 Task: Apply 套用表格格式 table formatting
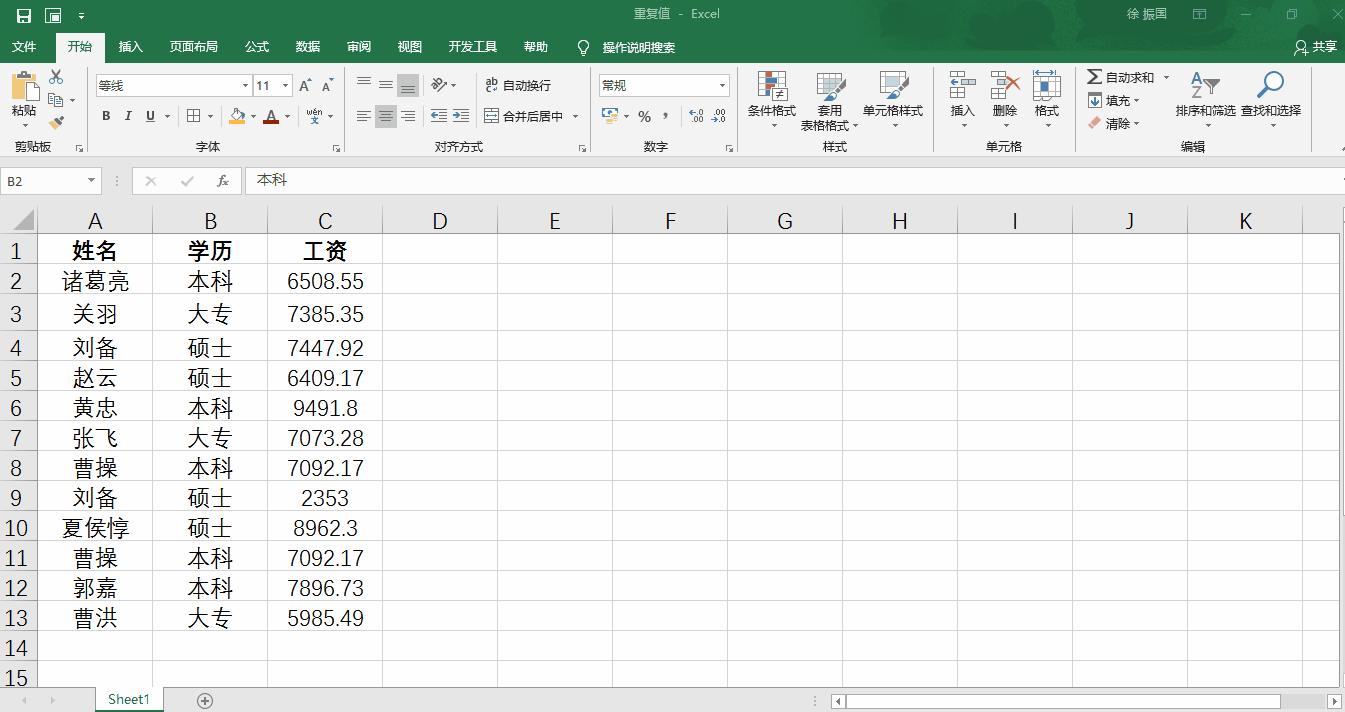pyautogui.click(x=831, y=100)
